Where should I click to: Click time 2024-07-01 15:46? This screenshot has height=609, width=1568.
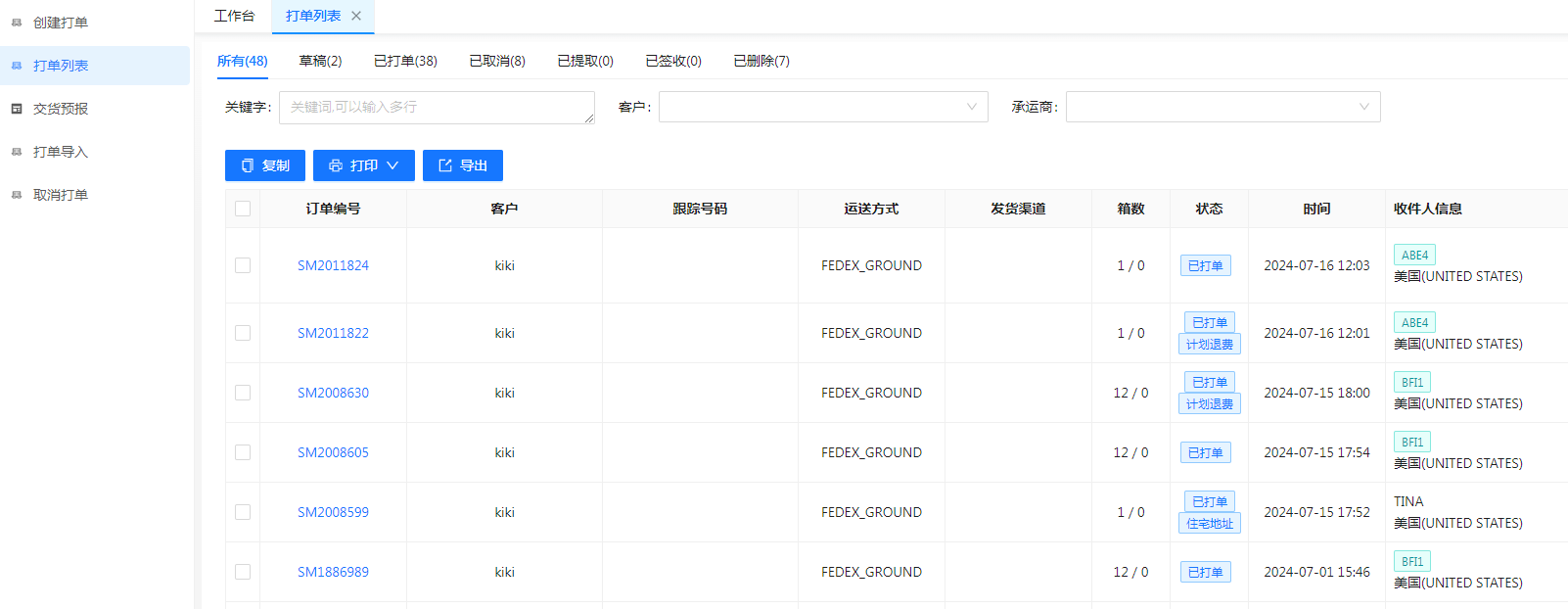point(1316,572)
